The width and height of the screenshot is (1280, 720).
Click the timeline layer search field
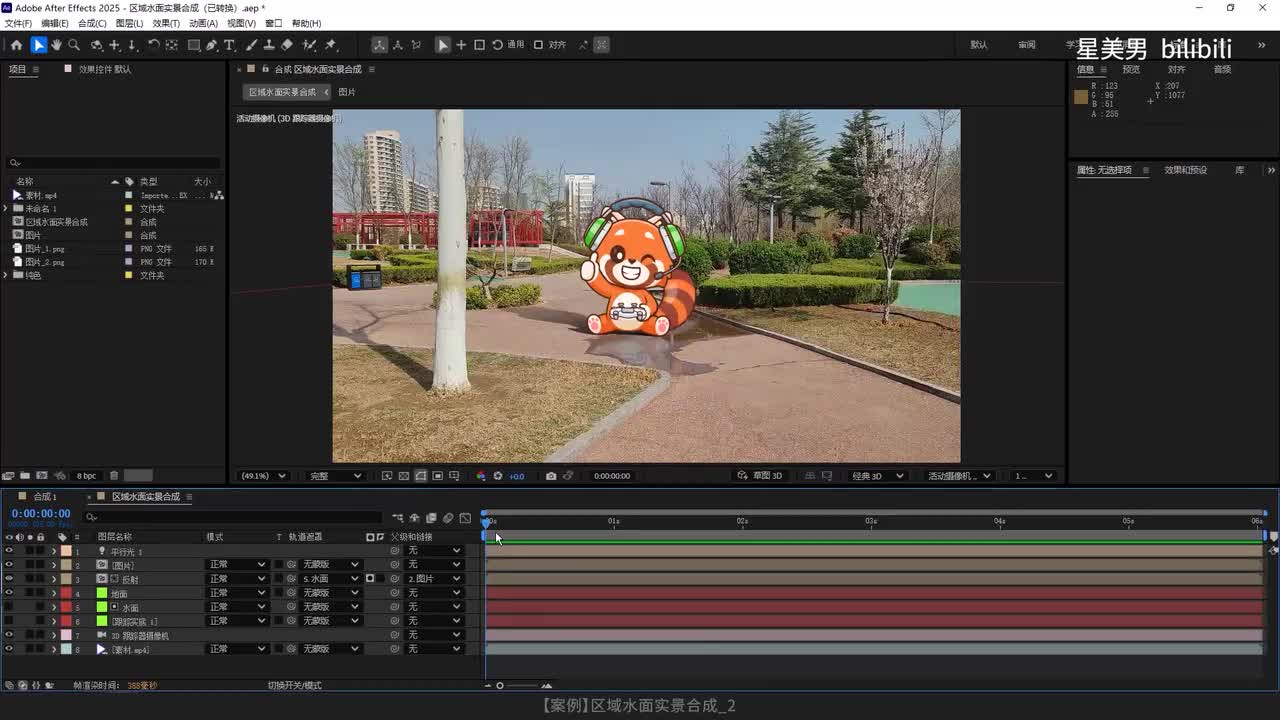pos(232,517)
